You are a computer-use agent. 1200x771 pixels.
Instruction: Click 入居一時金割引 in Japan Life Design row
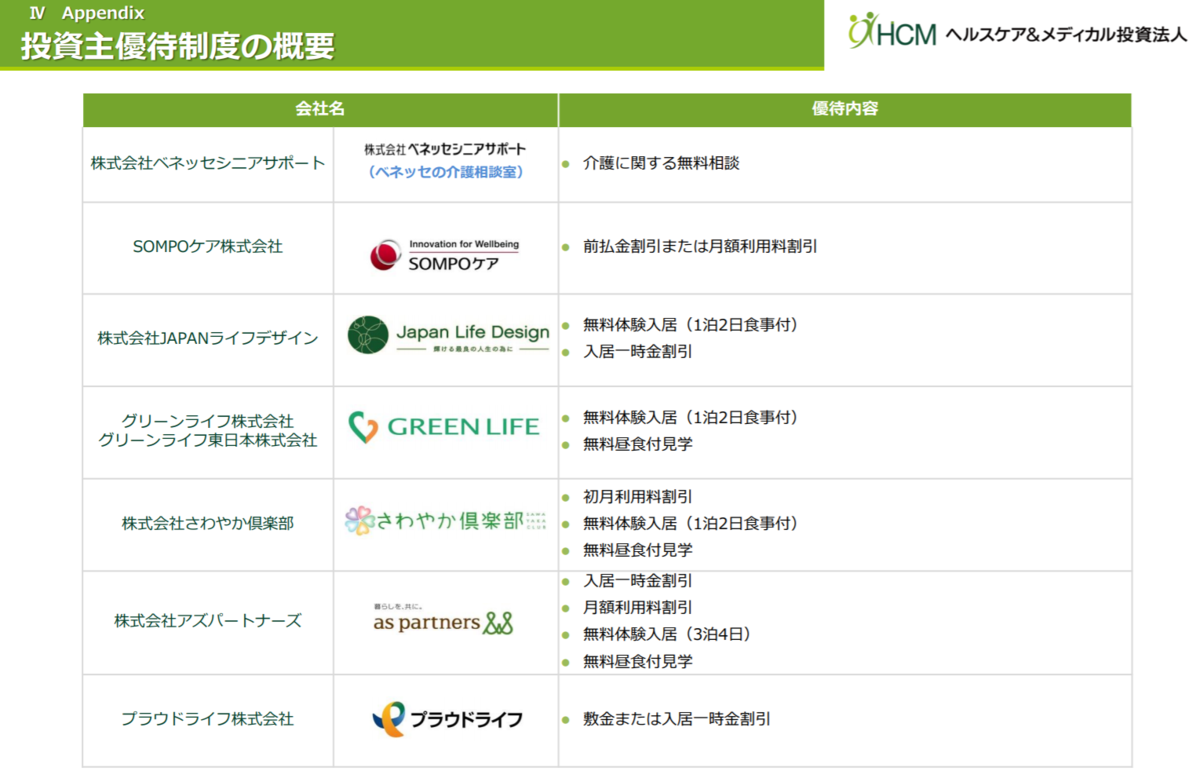click(x=638, y=352)
